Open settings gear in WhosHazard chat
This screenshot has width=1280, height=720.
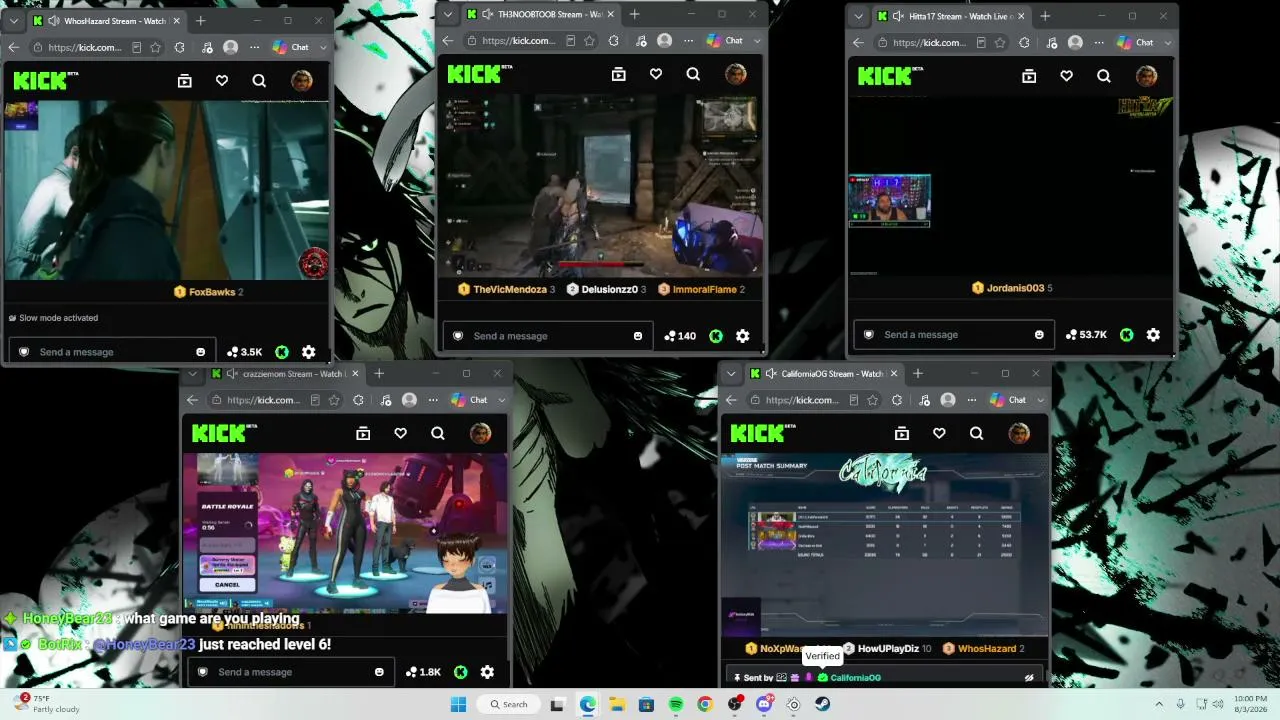pos(308,352)
